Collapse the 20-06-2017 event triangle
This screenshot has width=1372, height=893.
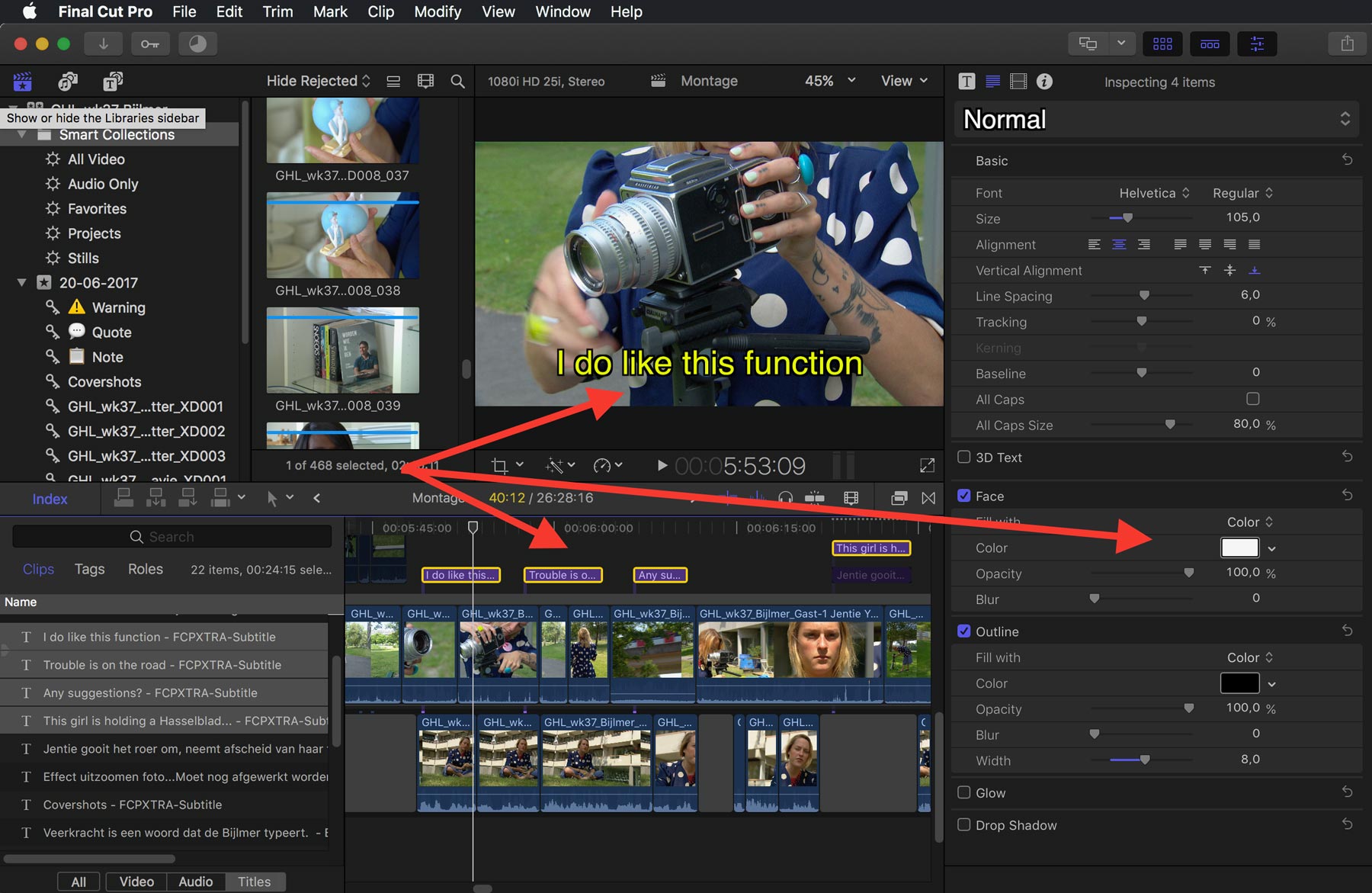pos(22,283)
